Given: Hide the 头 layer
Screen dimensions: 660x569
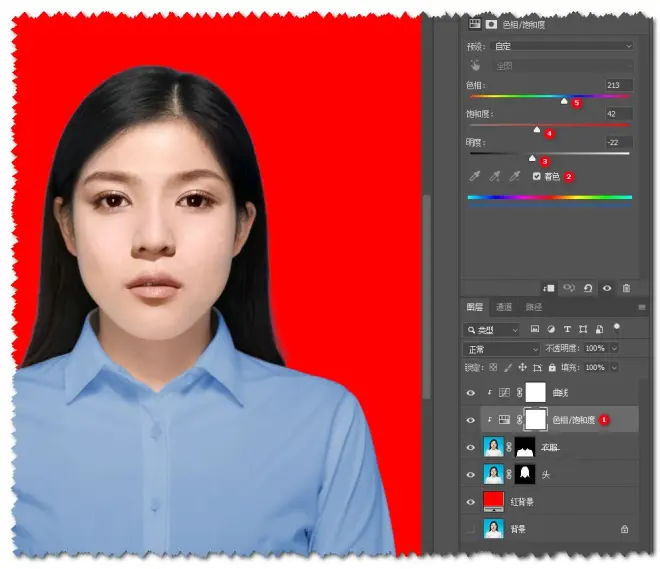Looking at the screenshot, I should (471, 475).
